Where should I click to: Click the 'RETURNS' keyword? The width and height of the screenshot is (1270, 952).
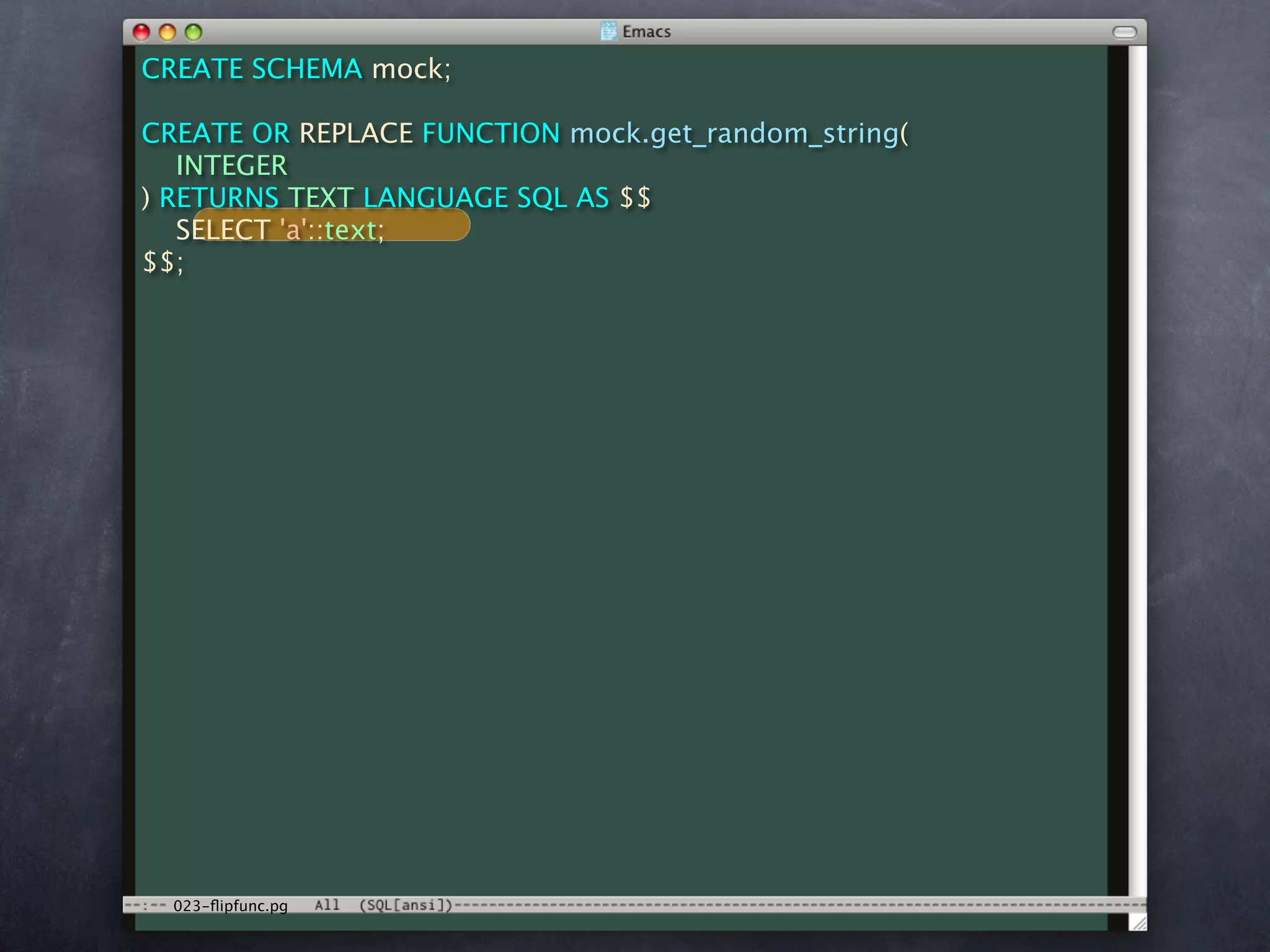point(220,198)
